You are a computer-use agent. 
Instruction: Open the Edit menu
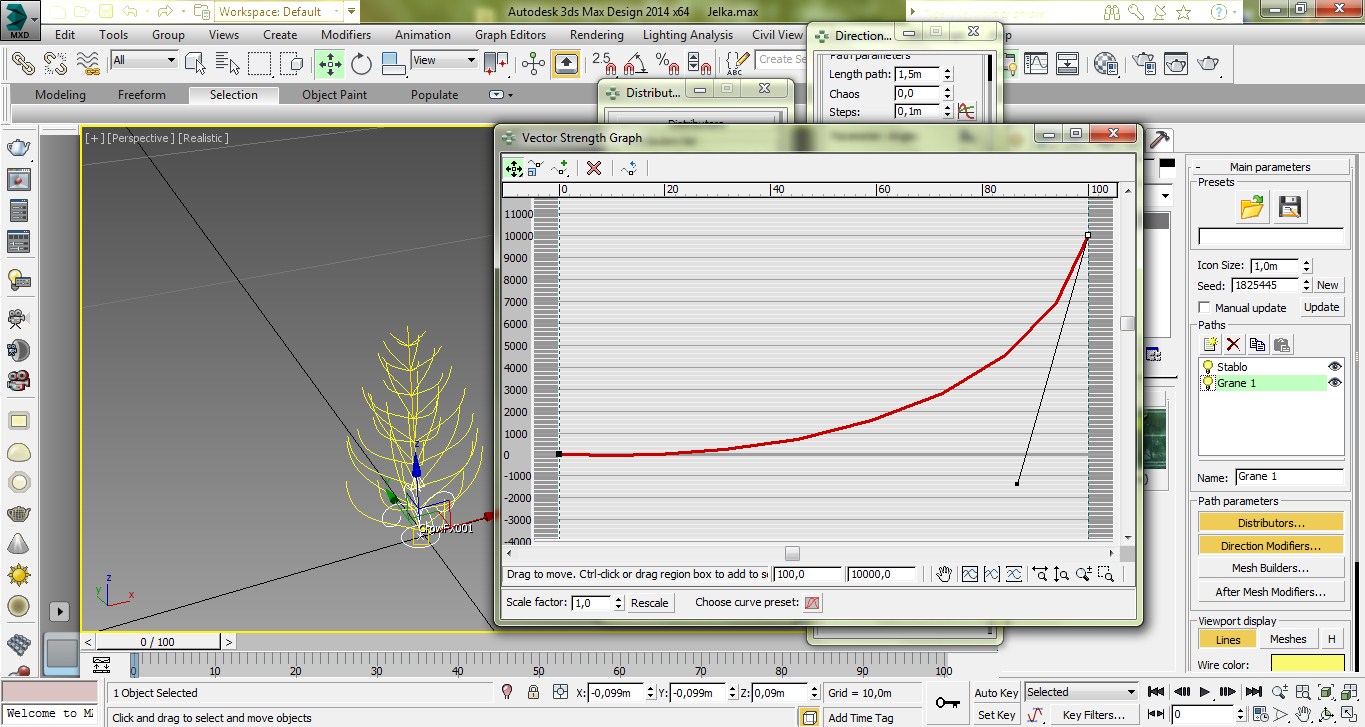65,34
